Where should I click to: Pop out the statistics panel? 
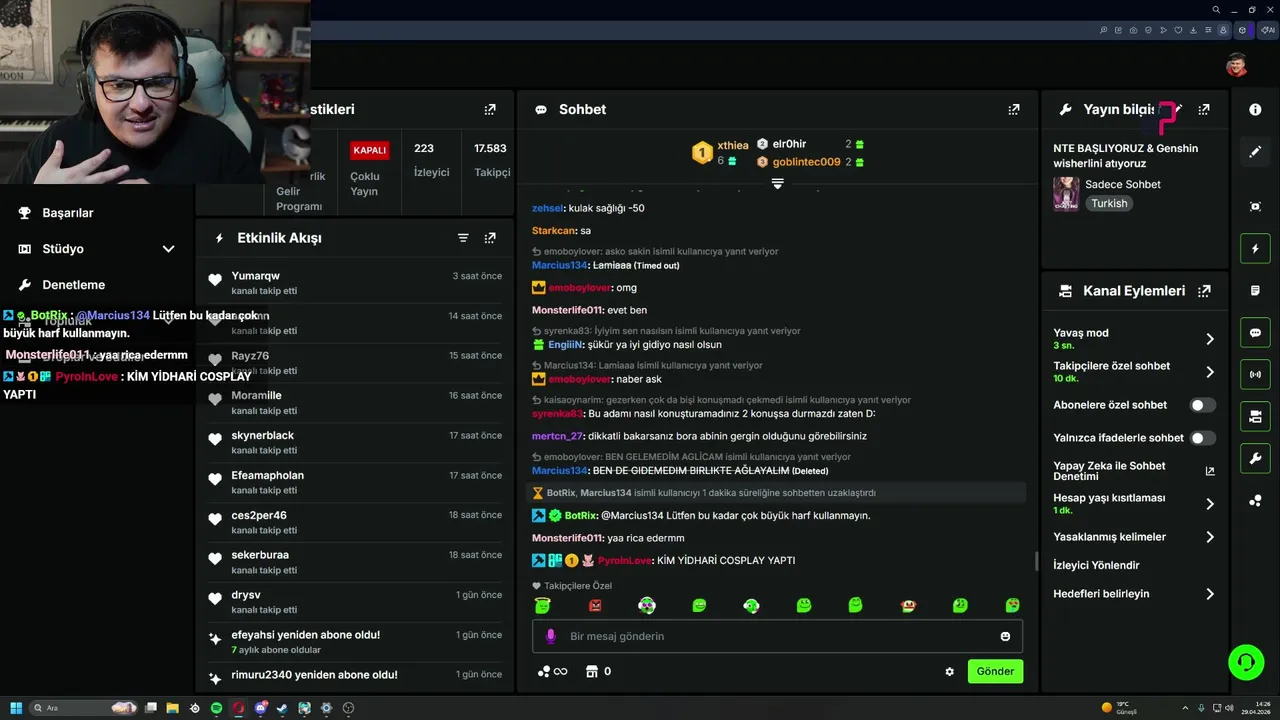coord(490,109)
